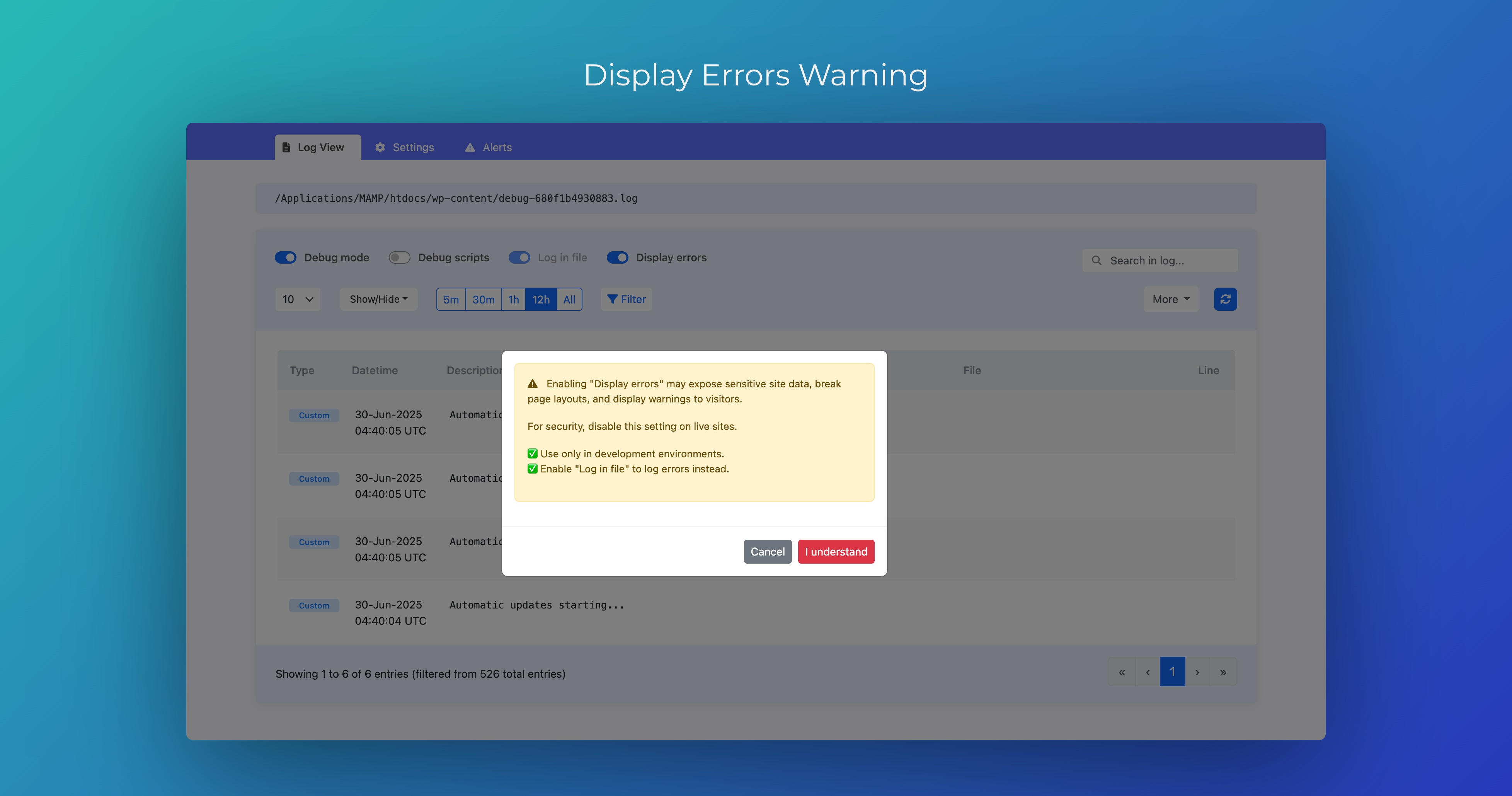This screenshot has width=1512, height=796.
Task: Open the entries per page dropdown
Action: pyautogui.click(x=298, y=299)
